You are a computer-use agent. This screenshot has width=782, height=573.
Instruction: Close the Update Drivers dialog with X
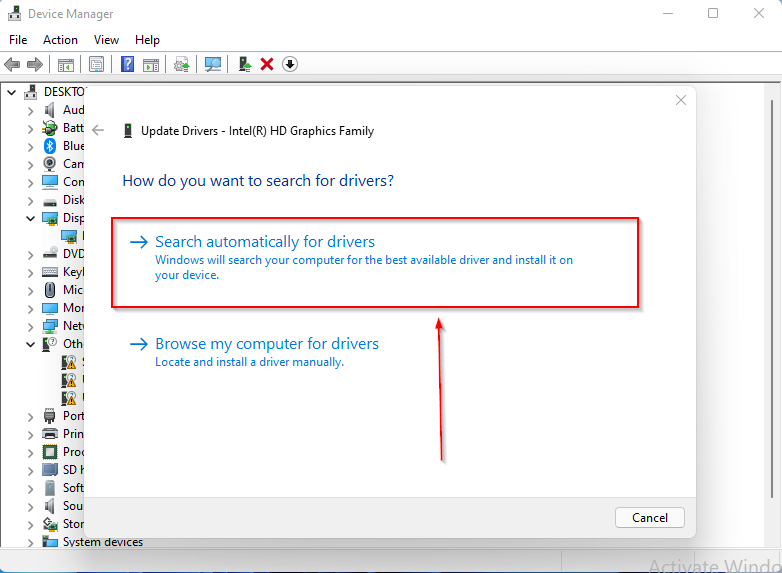[x=681, y=100]
